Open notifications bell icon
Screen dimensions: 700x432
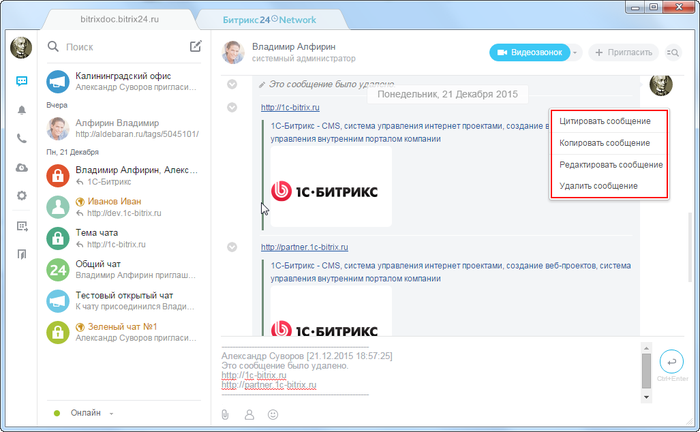click(21, 110)
